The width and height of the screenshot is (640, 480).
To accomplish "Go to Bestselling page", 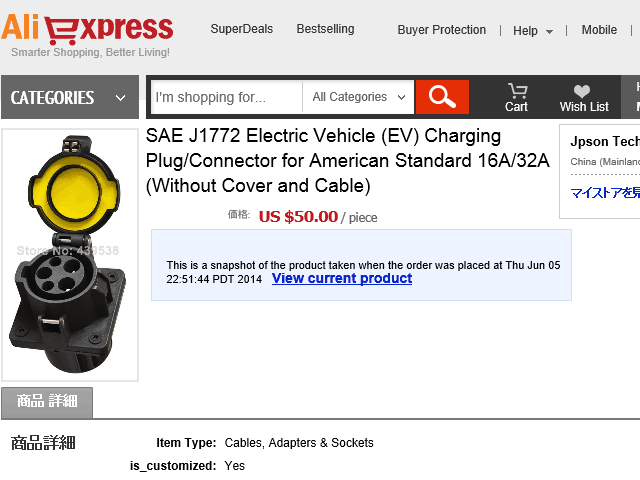I will [x=325, y=29].
